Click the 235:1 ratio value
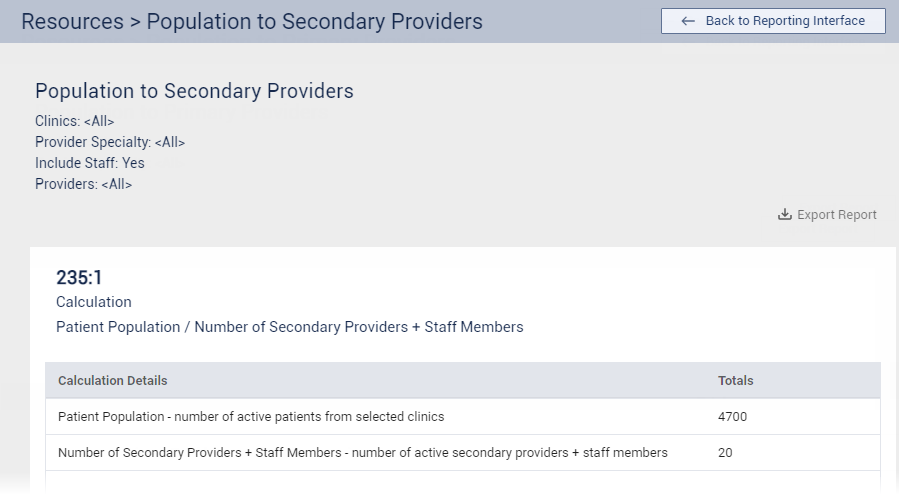The height and width of the screenshot is (495, 899). click(80, 278)
